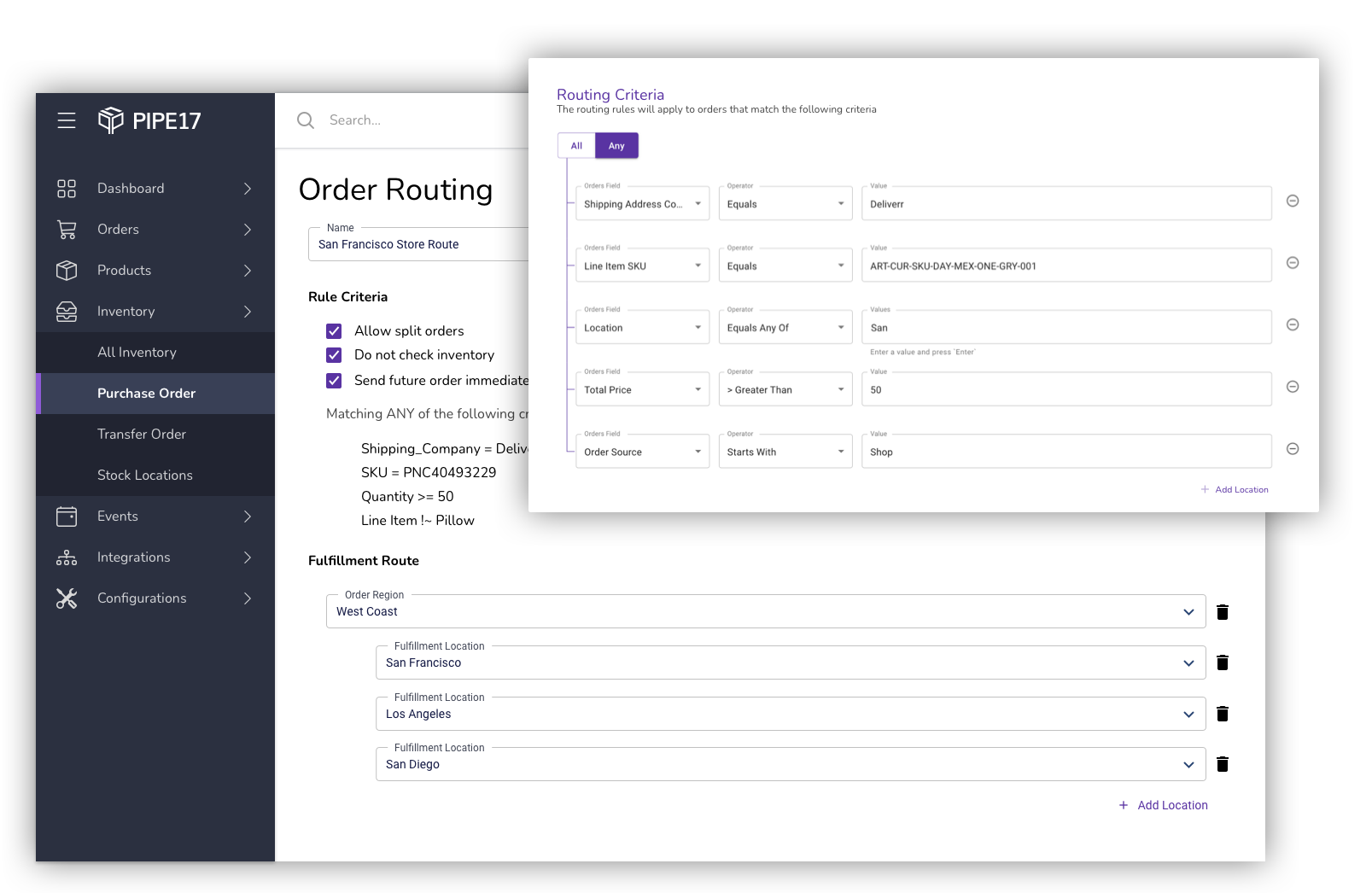1372x893 pixels.
Task: Open the San Francisco fulfillment location dropdown
Action: pos(791,662)
